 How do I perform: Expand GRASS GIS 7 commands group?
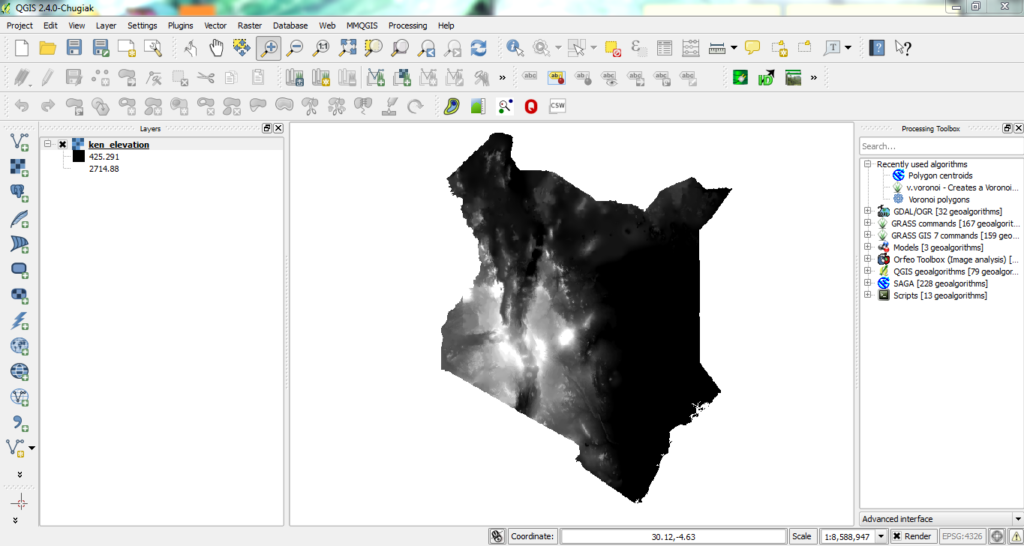tap(868, 235)
